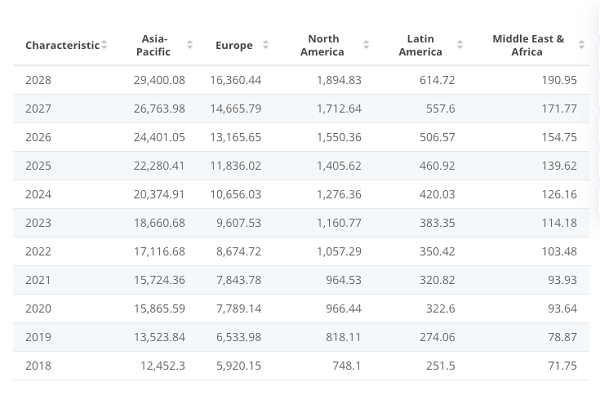The image size is (600, 395).
Task: Click the 2021 Europe value 7,843.78
Action: pyautogui.click(x=239, y=280)
